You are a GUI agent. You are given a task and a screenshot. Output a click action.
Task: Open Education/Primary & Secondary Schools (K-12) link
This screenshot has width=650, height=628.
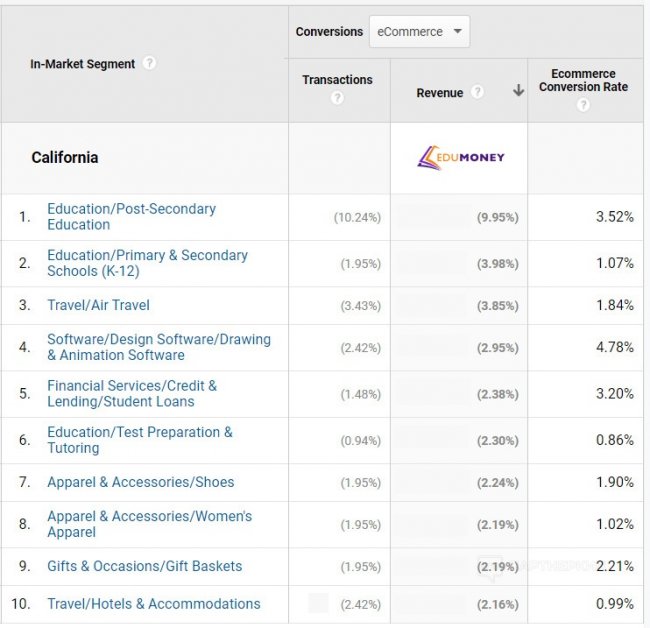point(147,262)
